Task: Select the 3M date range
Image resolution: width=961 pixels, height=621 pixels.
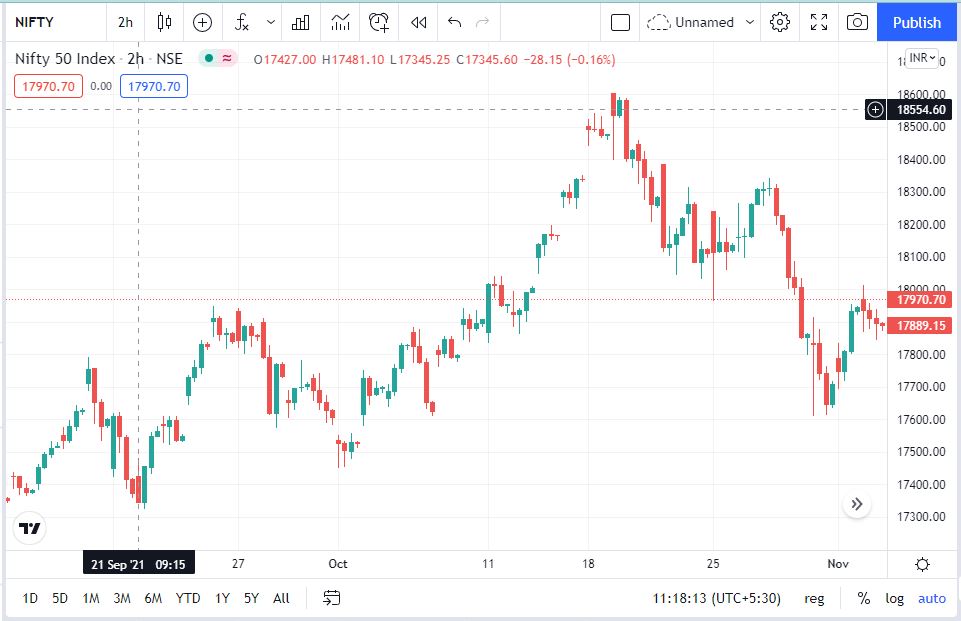Action: point(122,598)
